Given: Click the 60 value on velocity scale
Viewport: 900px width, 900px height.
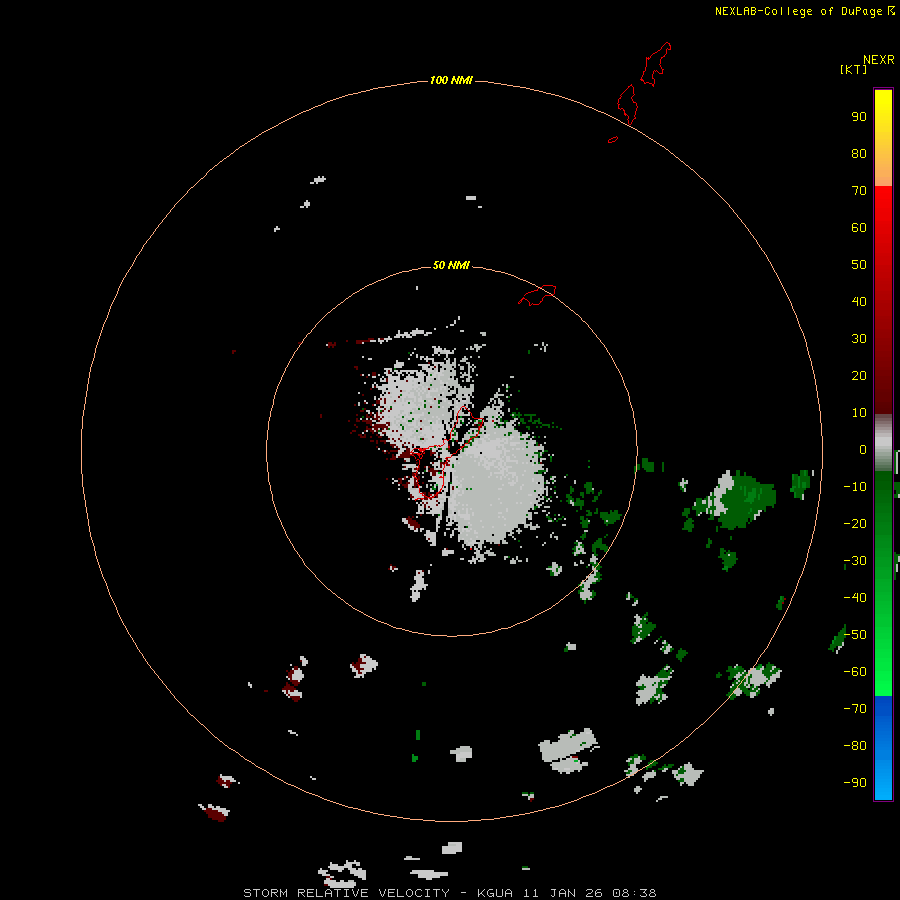Looking at the screenshot, I should pyautogui.click(x=859, y=227).
